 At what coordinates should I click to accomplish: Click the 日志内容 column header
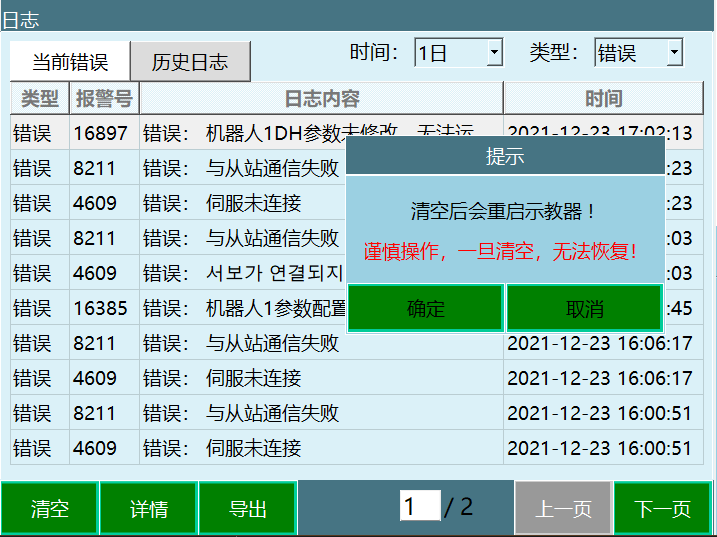321,99
